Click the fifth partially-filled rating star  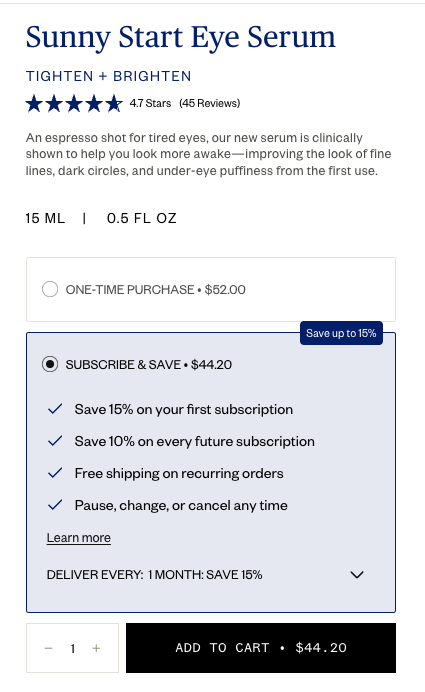(x=114, y=104)
